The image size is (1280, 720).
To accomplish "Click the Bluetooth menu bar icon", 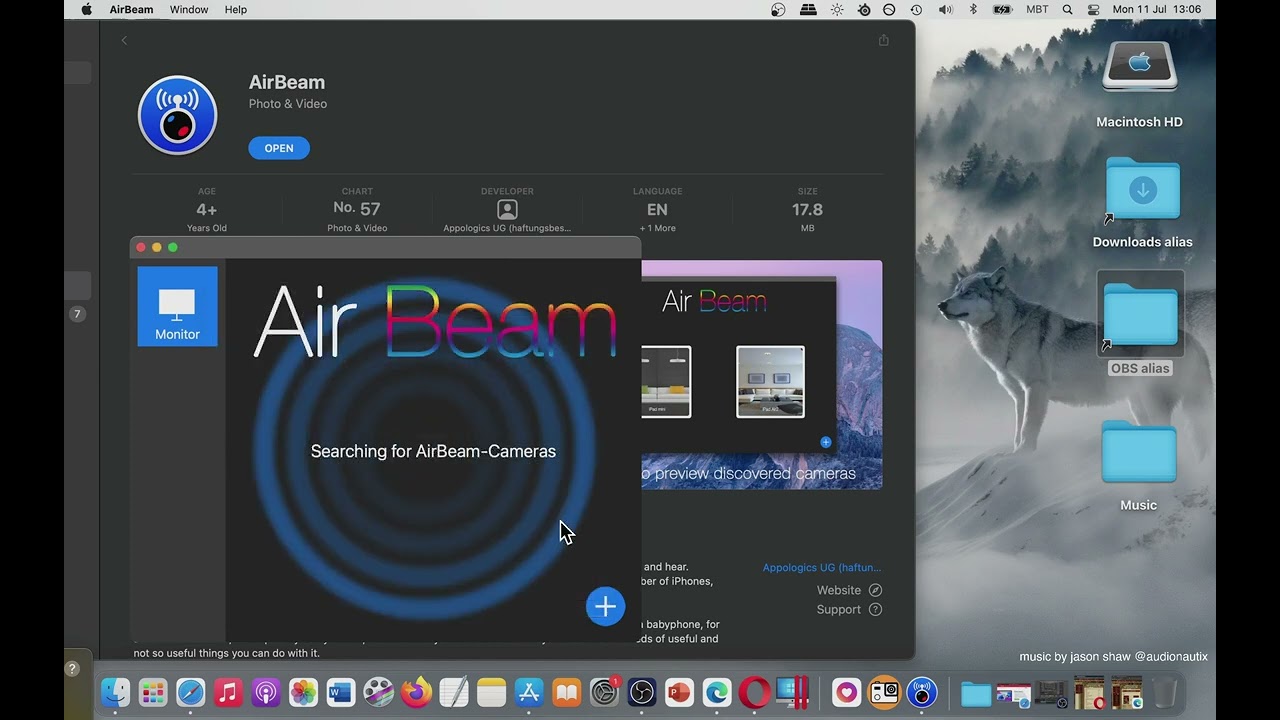I will coord(973,10).
